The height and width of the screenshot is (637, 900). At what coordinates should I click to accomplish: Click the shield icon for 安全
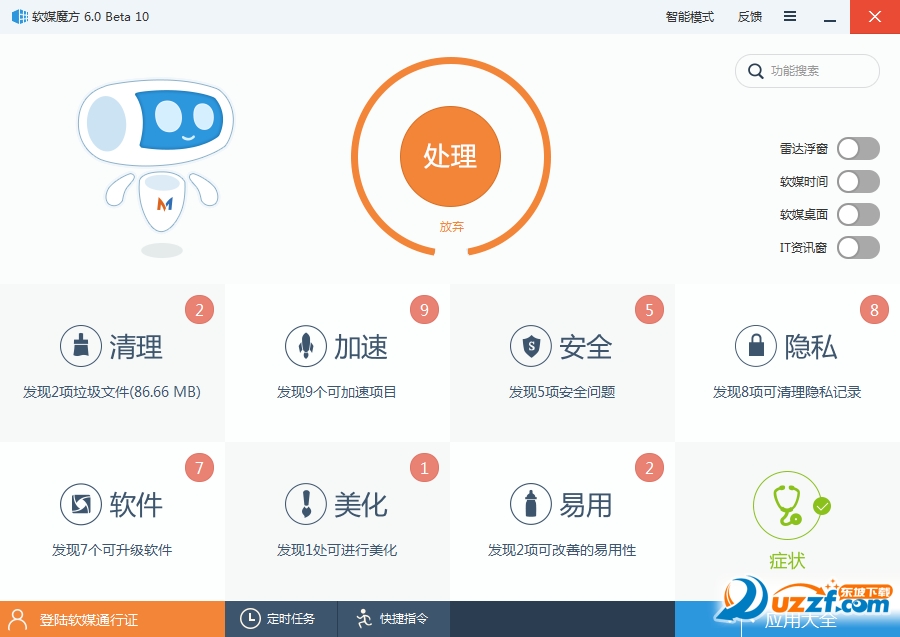pyautogui.click(x=531, y=346)
